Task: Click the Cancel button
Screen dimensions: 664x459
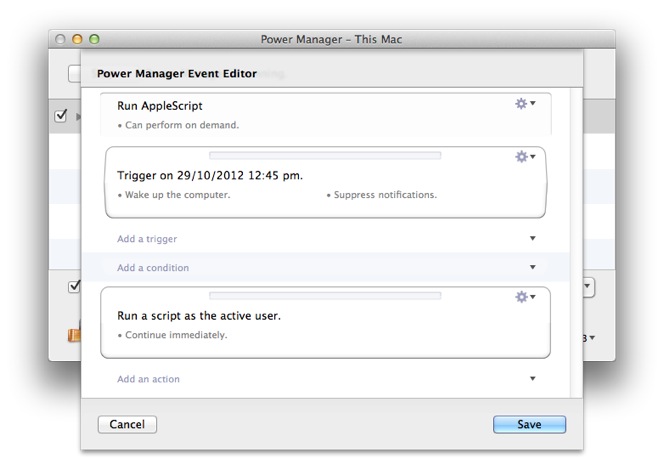Action: pos(127,425)
